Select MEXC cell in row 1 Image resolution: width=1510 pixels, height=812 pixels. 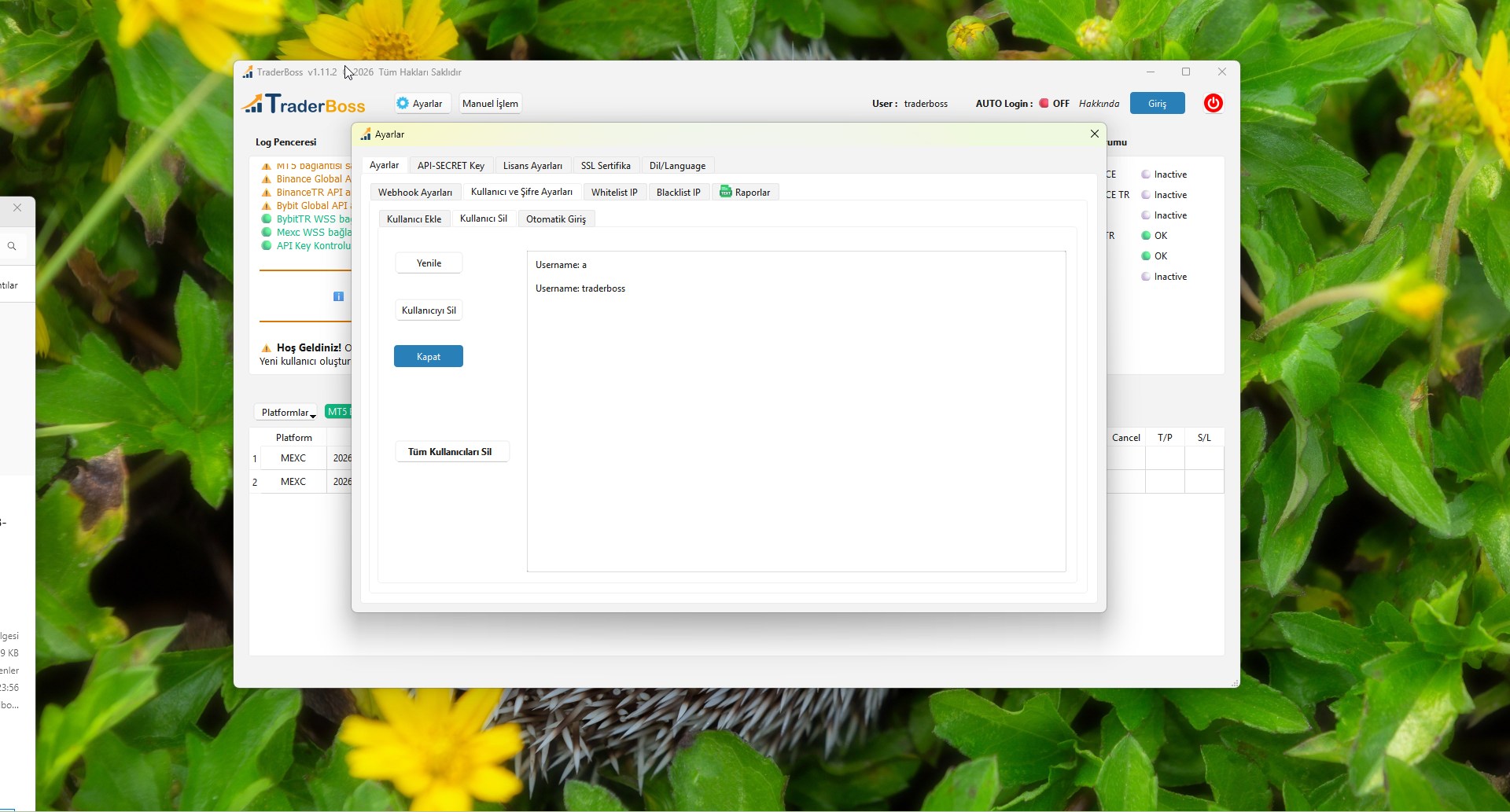tap(293, 457)
